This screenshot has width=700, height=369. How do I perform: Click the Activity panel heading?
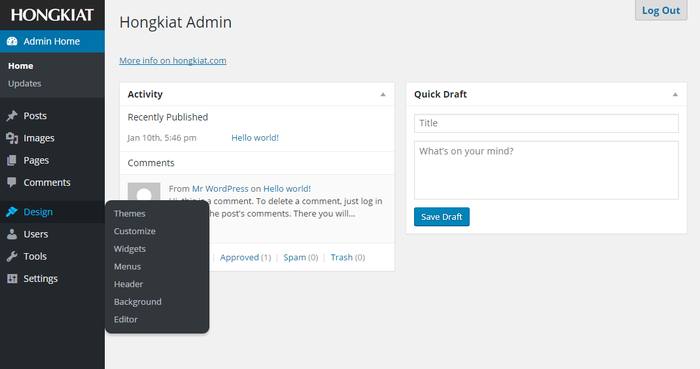pyautogui.click(x=145, y=94)
